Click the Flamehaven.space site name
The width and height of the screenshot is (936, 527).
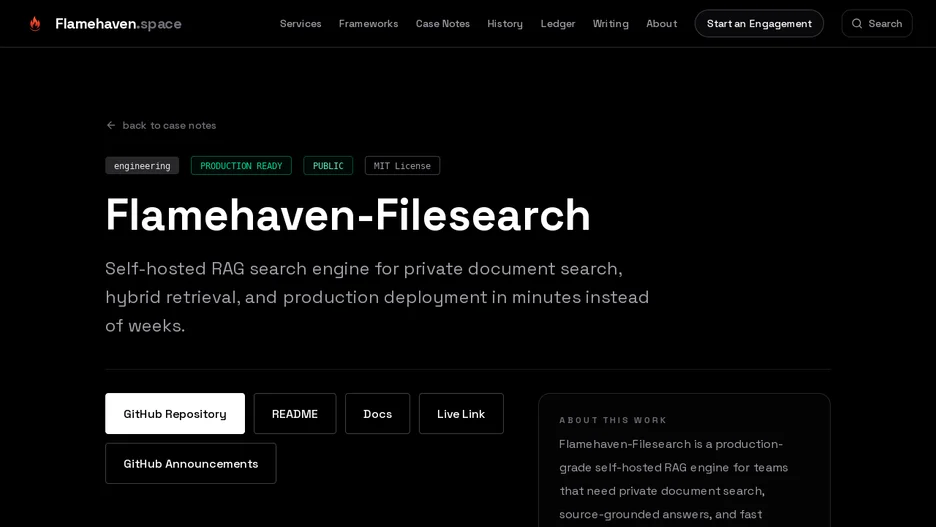pos(118,24)
